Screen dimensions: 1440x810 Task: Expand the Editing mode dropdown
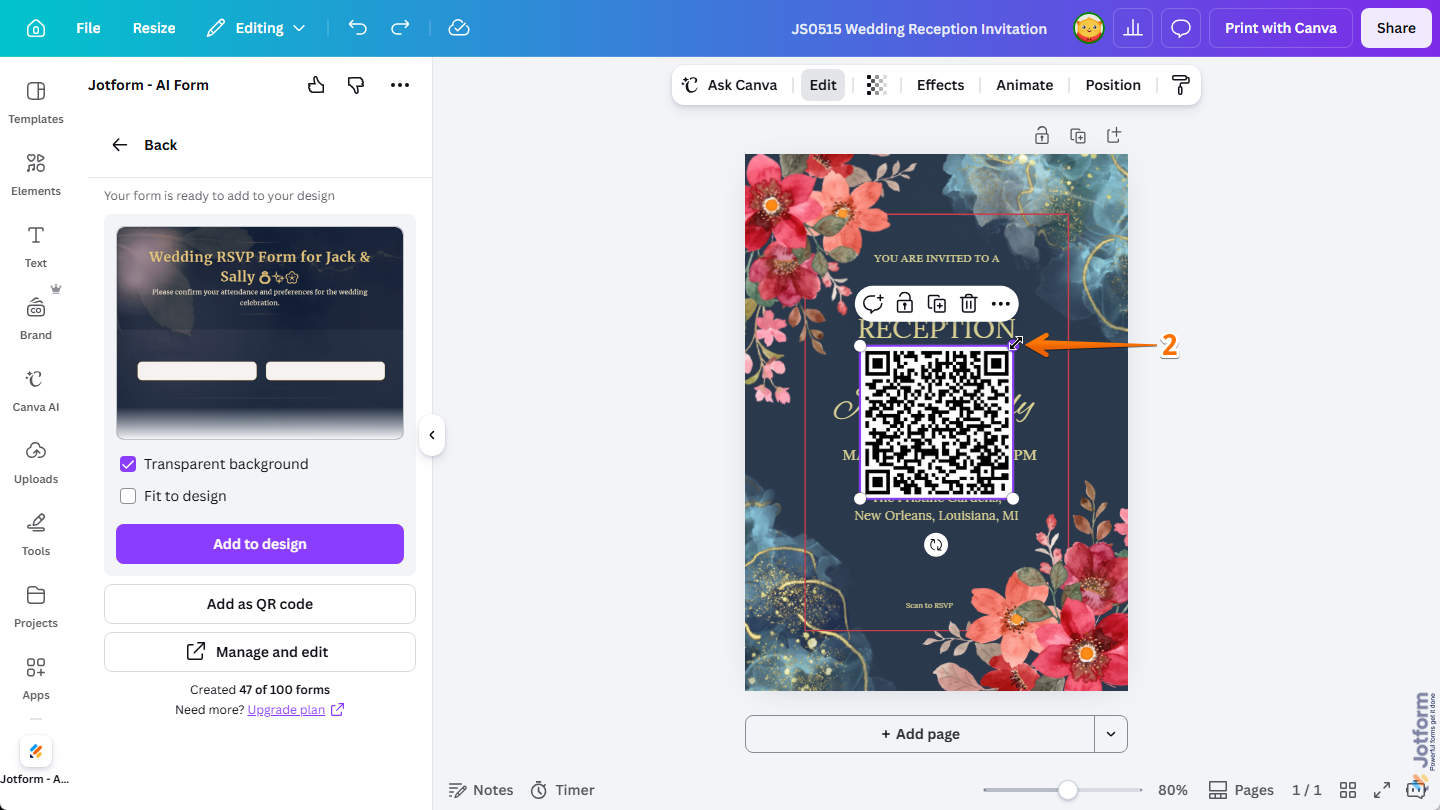pos(256,28)
